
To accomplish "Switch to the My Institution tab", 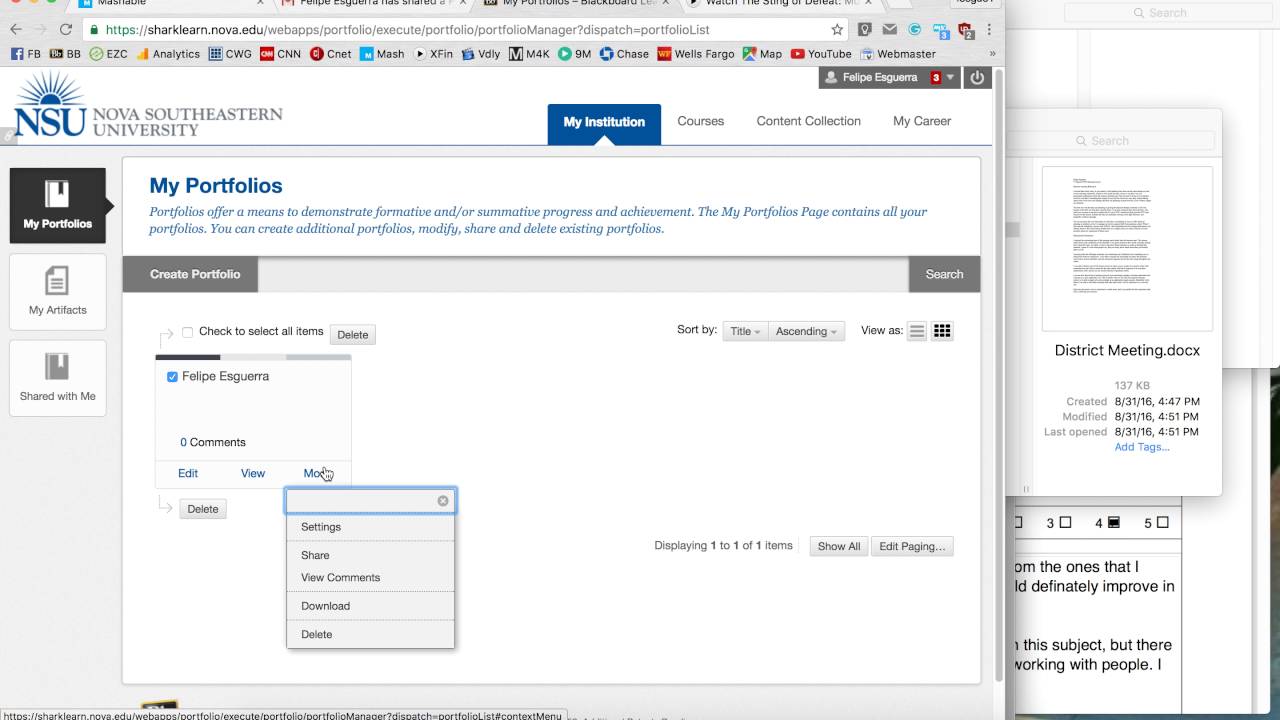I will pyautogui.click(x=604, y=123).
